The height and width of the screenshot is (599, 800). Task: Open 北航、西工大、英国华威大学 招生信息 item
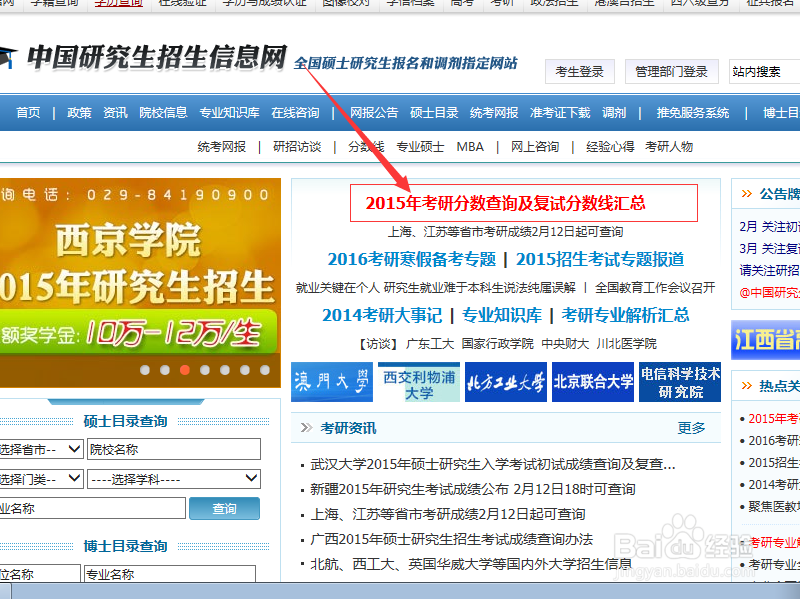tap(471, 564)
